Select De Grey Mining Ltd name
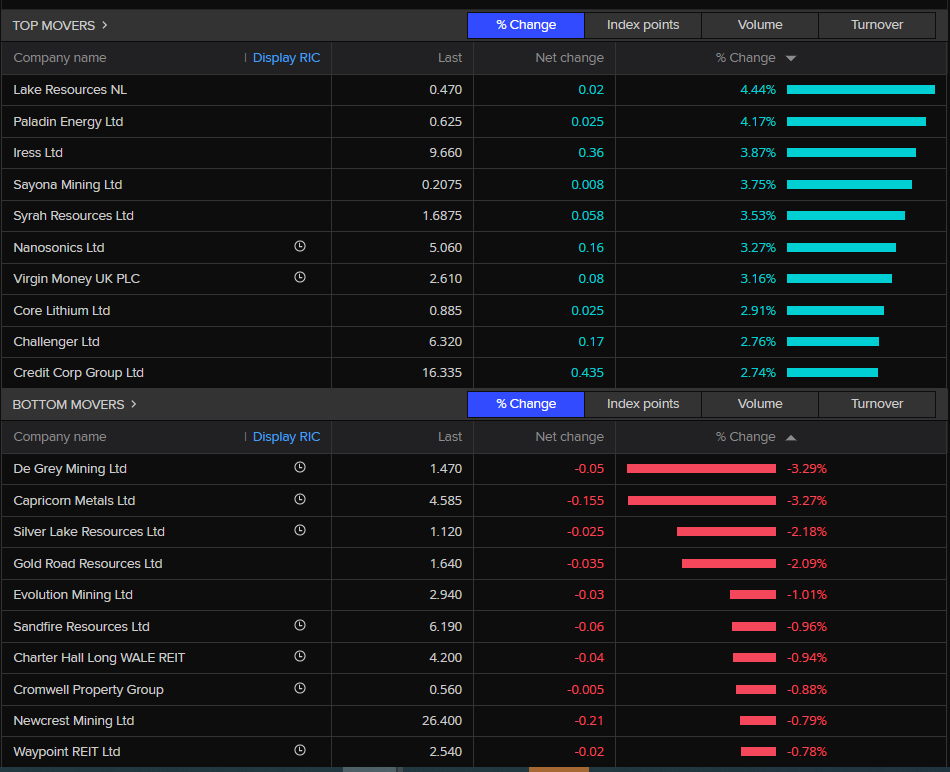Screen dimensions: 950x772 point(70,469)
